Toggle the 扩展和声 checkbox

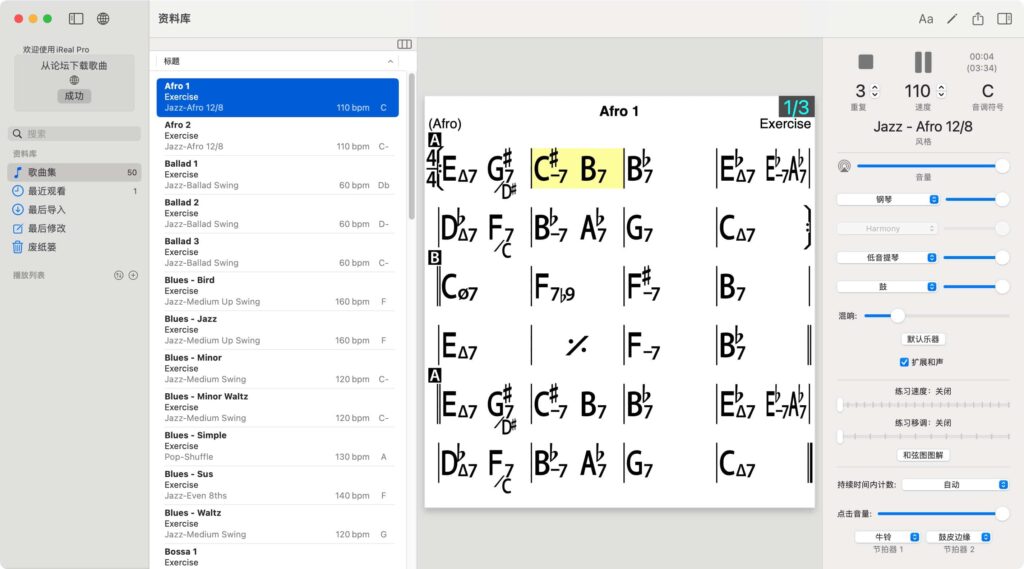coord(904,362)
